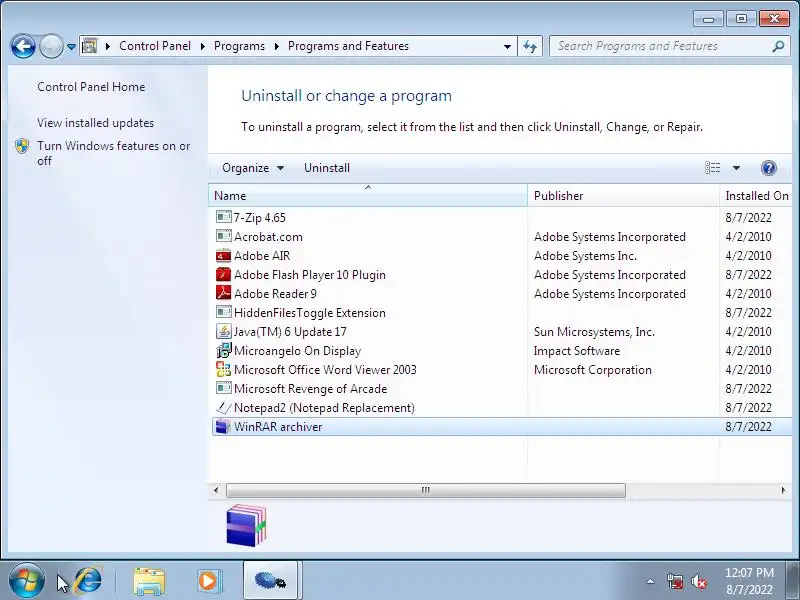The width and height of the screenshot is (800, 600).
Task: Click the Adobe Flash Player 10 Plugin icon
Action: coord(223,274)
